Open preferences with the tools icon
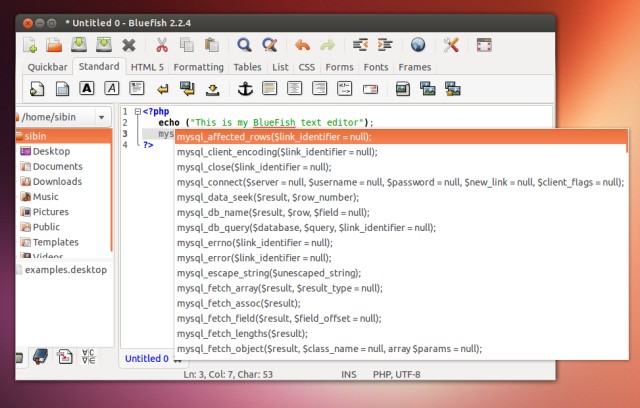640x408 pixels. coord(451,45)
